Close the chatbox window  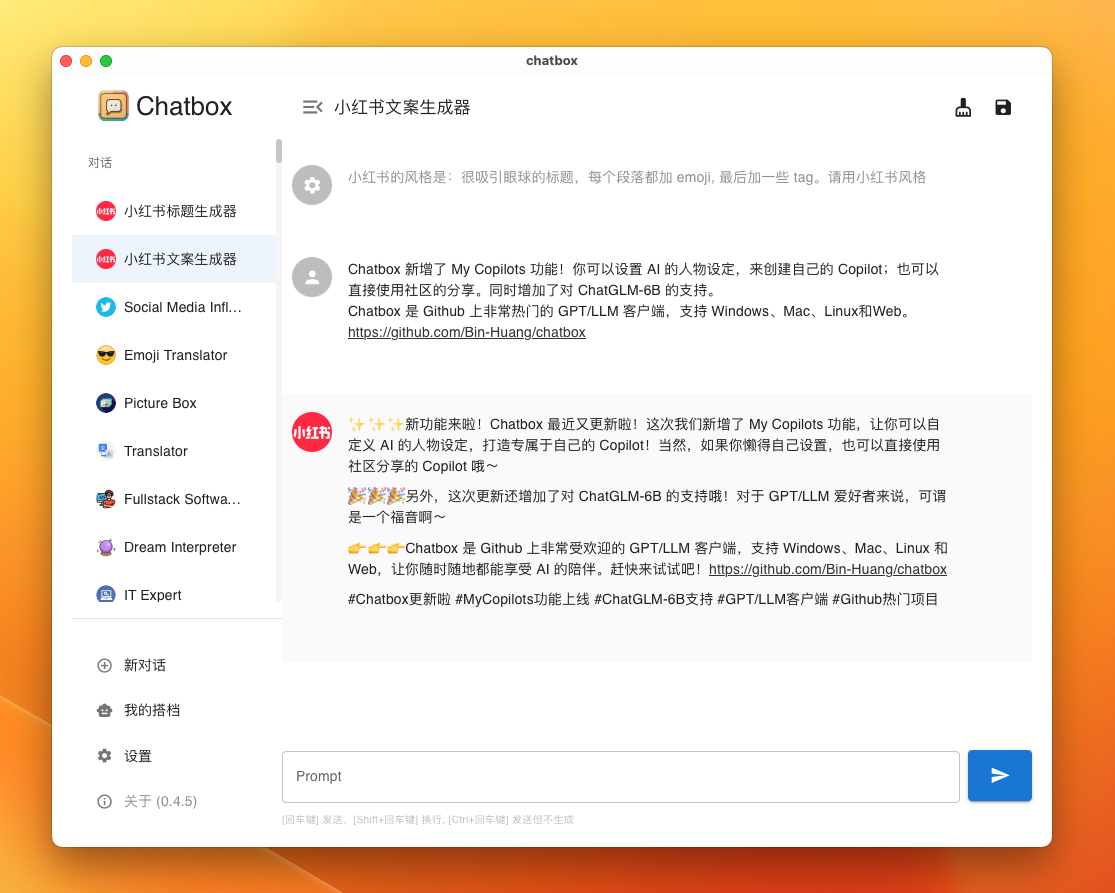66,61
